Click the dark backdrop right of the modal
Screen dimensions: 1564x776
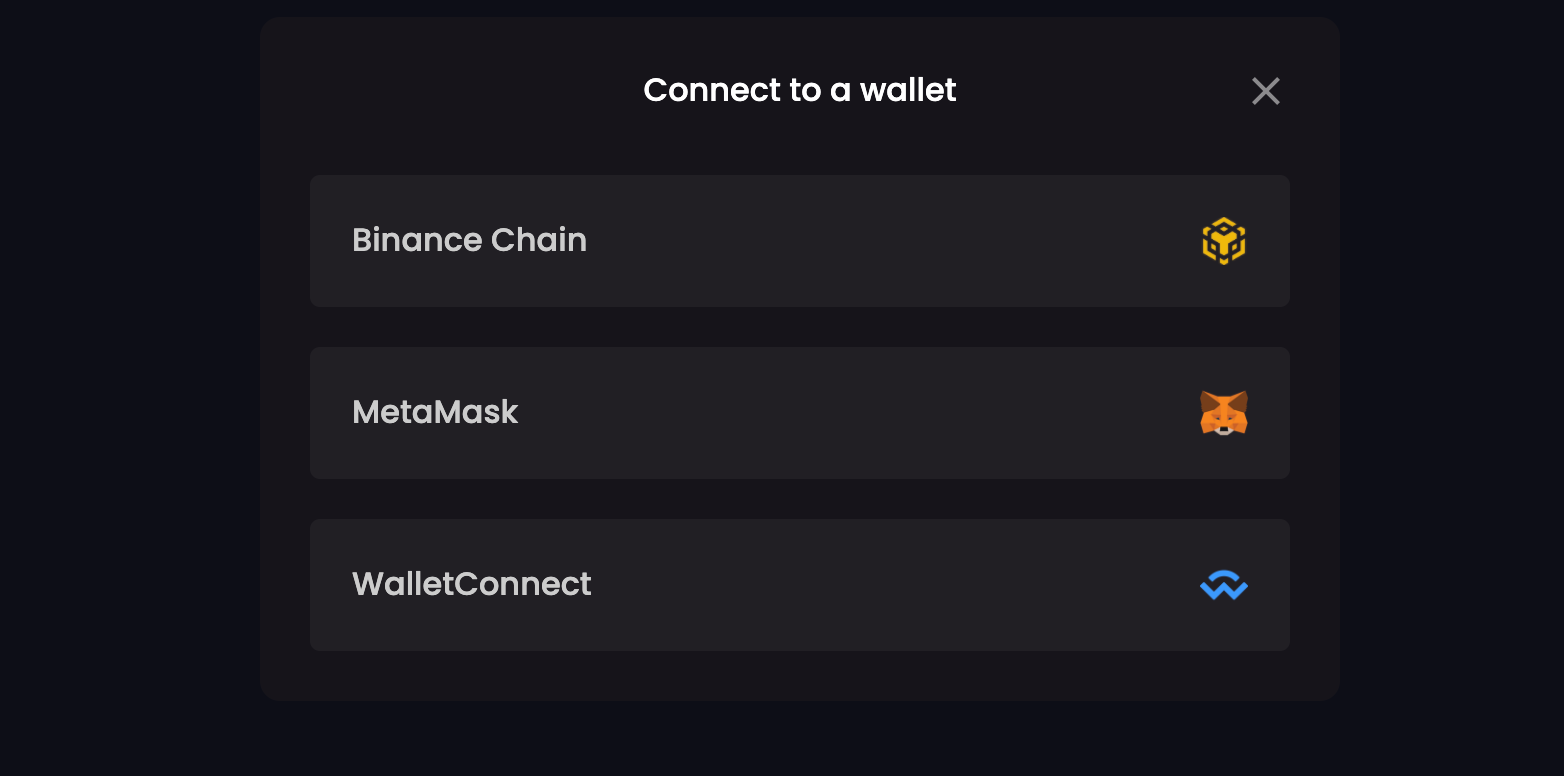[1450, 388]
